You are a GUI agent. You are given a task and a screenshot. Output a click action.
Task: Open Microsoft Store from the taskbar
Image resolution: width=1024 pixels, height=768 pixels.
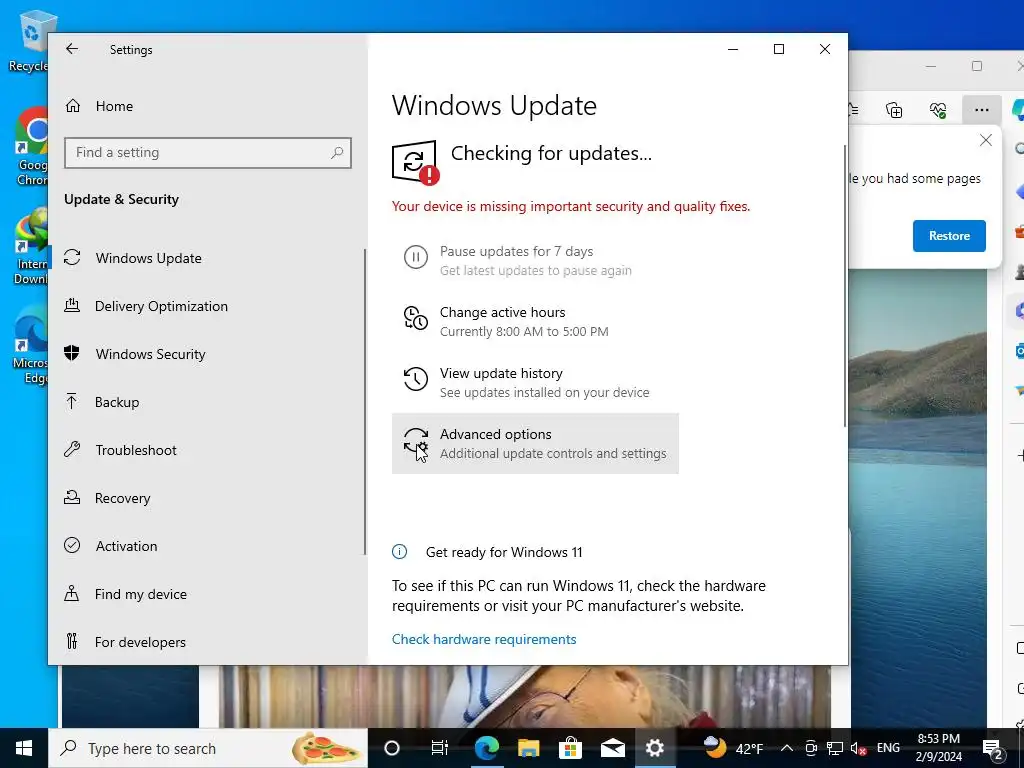570,748
